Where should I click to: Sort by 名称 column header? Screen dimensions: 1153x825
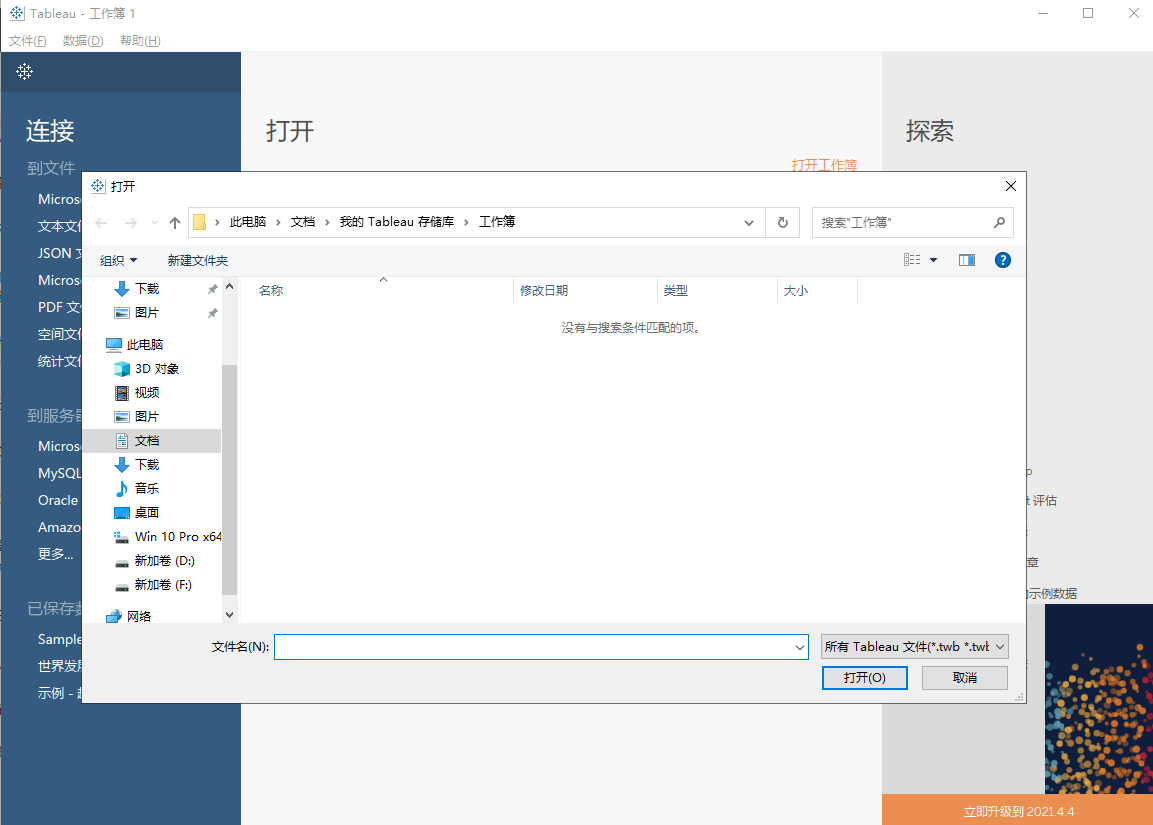pyautogui.click(x=376, y=290)
